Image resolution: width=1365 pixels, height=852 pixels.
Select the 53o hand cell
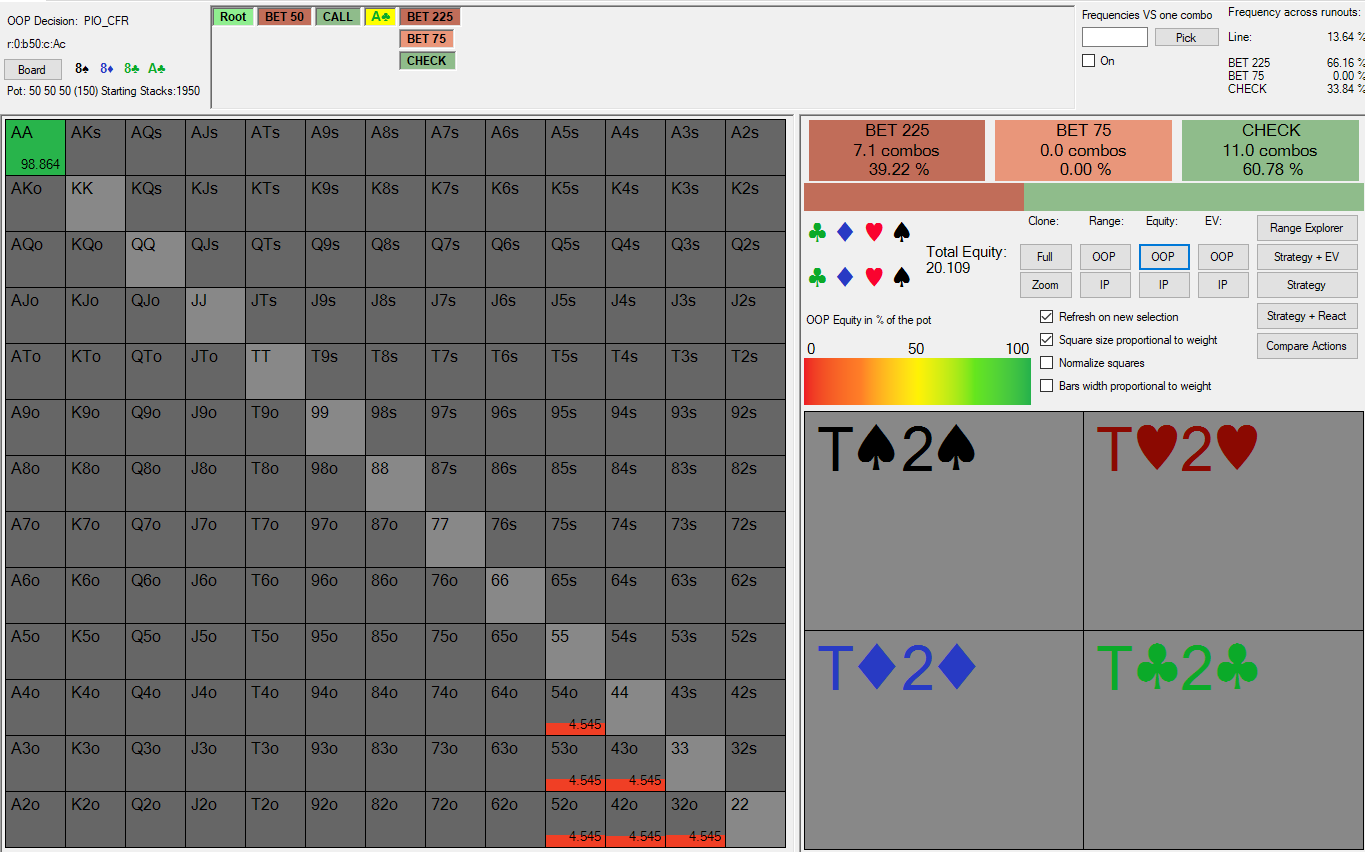pyautogui.click(x=575, y=763)
